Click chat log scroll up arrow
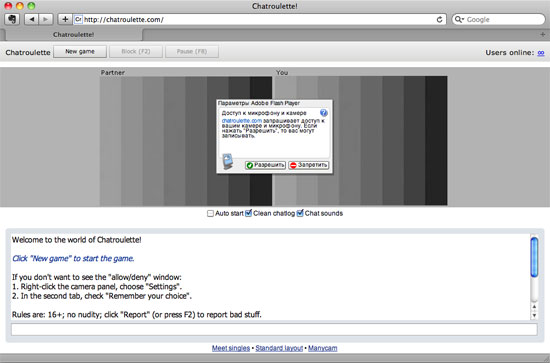This screenshot has height=363, width=550. point(534,307)
